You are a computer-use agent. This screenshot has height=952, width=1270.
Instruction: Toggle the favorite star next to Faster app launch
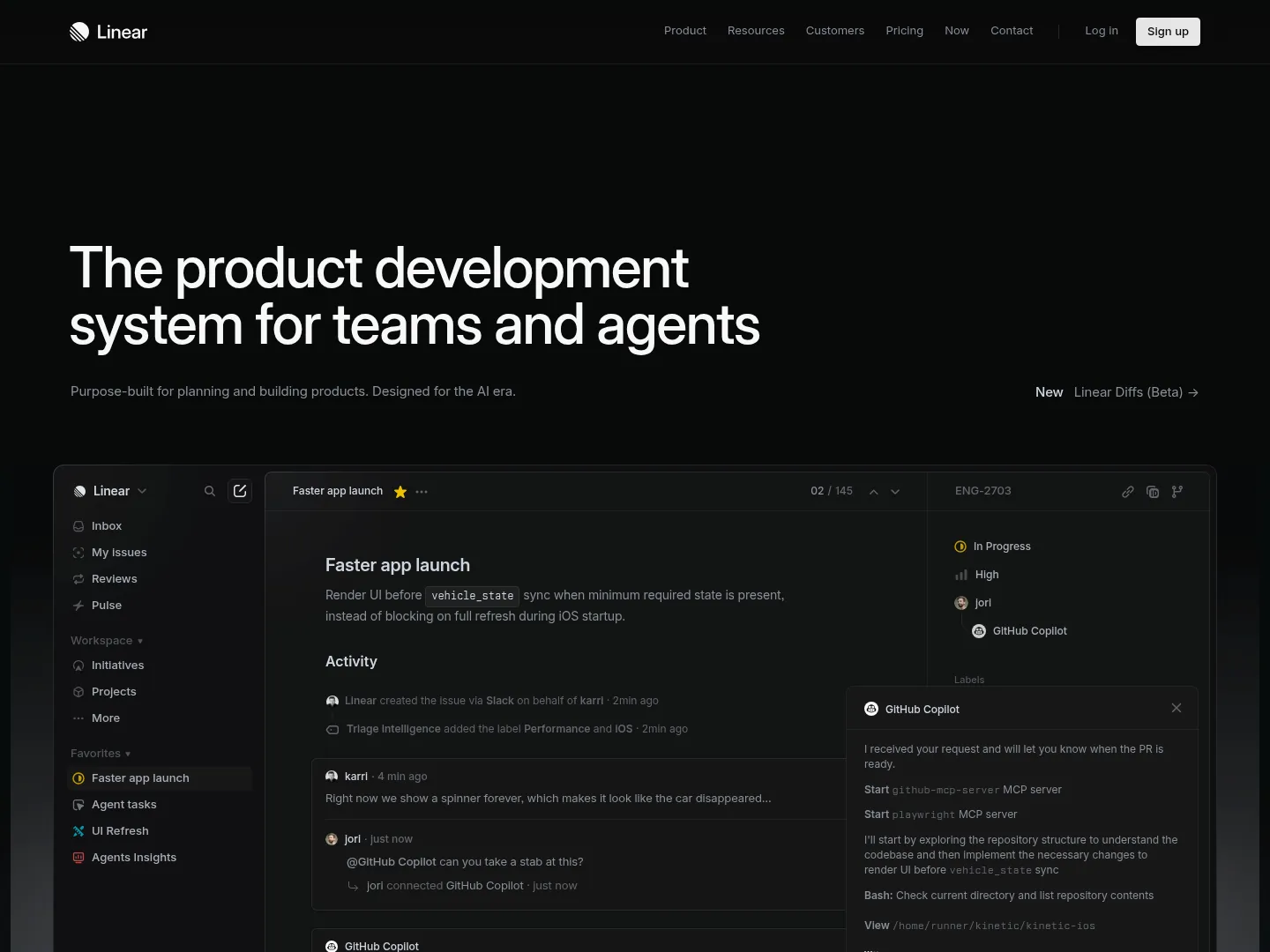pyautogui.click(x=400, y=492)
